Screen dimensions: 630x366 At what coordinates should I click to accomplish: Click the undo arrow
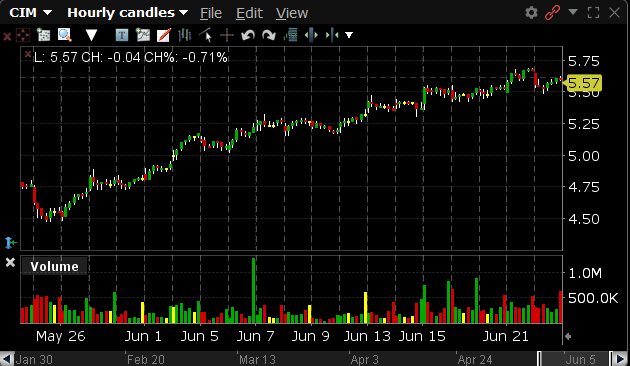pyautogui.click(x=248, y=35)
